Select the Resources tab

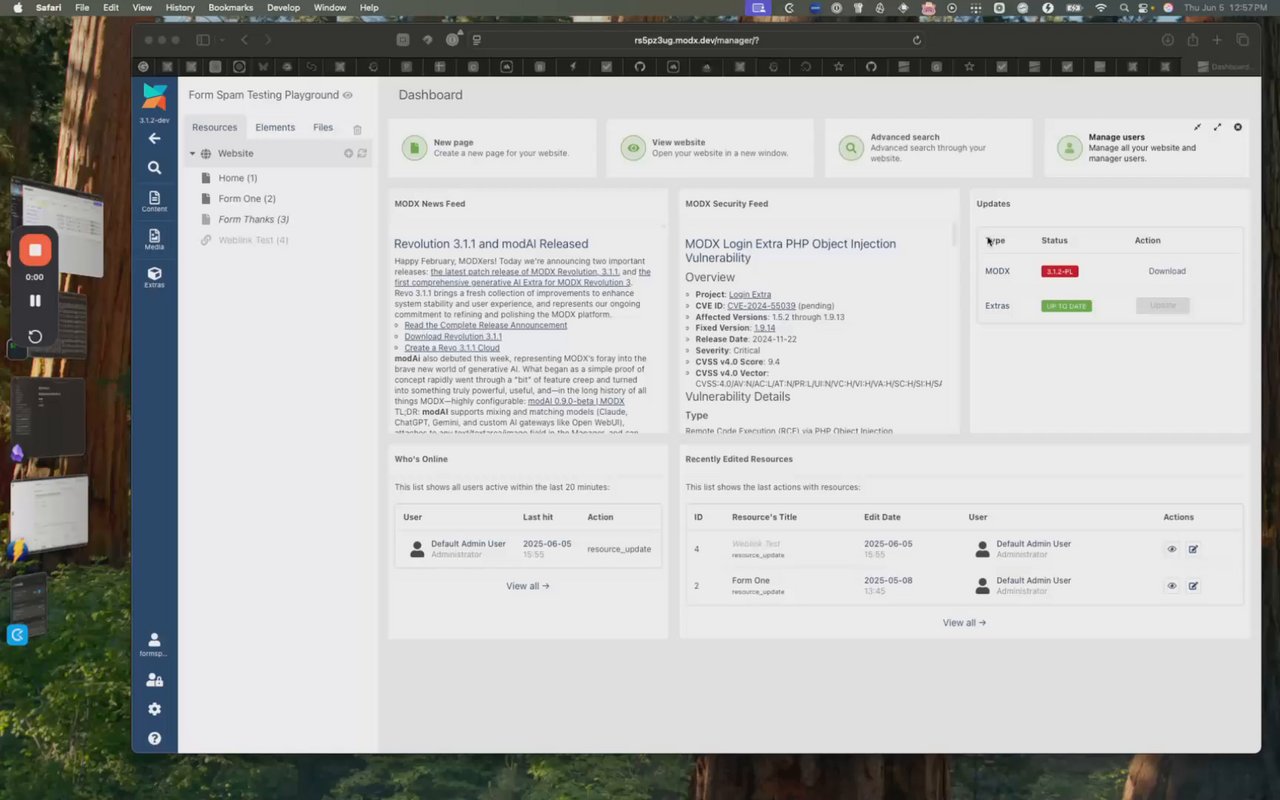click(x=214, y=127)
